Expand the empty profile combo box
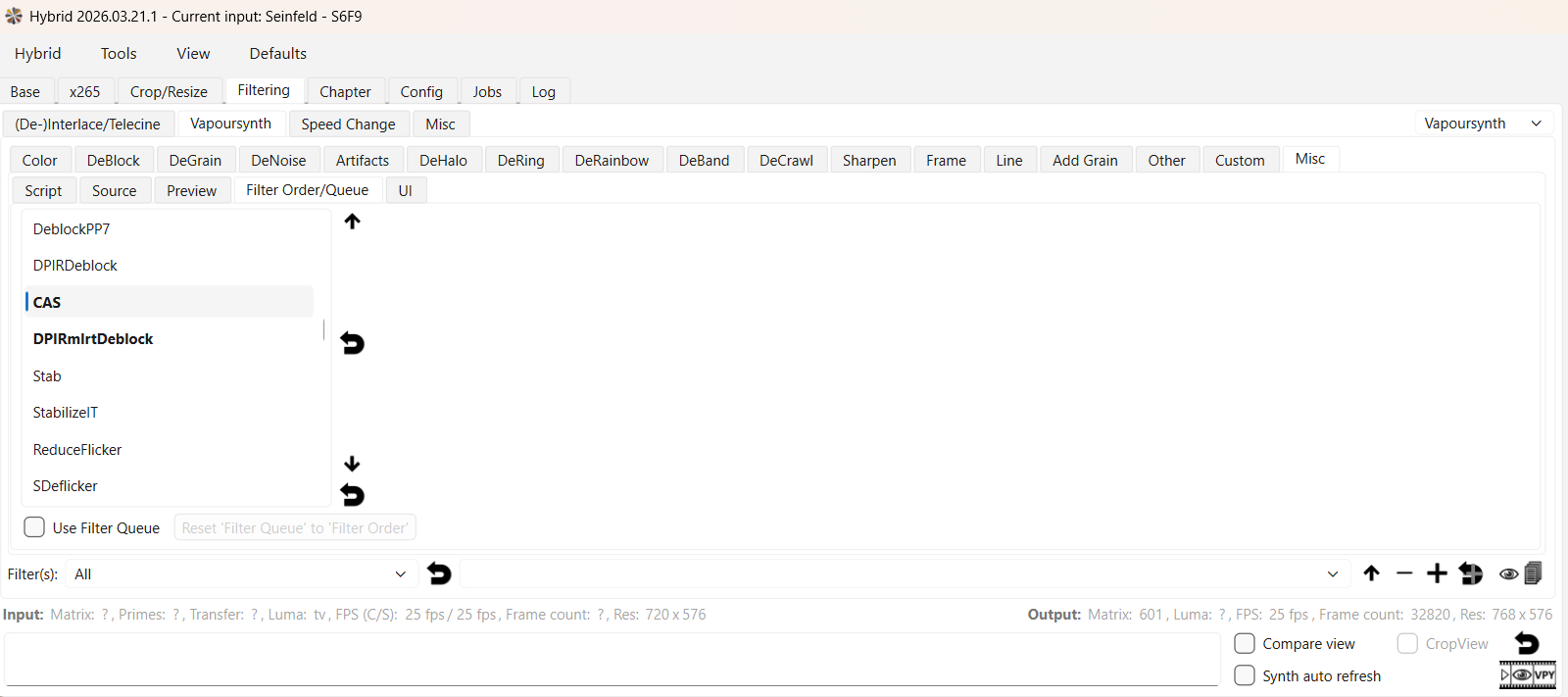The height and width of the screenshot is (697, 1568). coord(906,573)
